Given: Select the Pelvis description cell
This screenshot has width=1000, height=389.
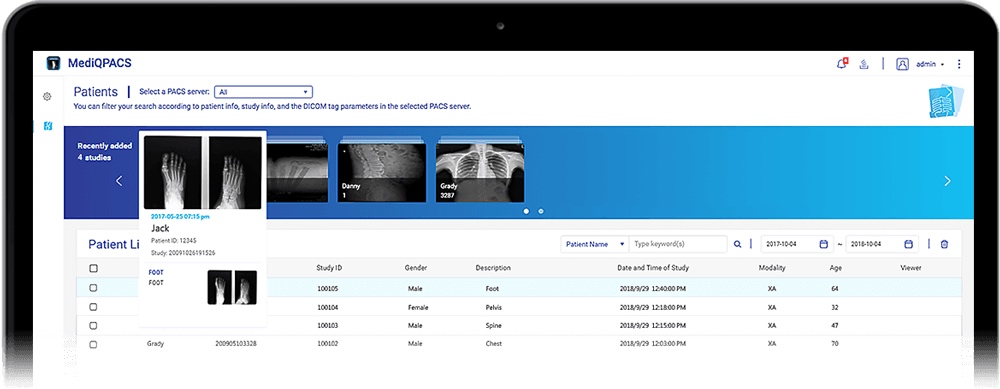Looking at the screenshot, I should [494, 307].
